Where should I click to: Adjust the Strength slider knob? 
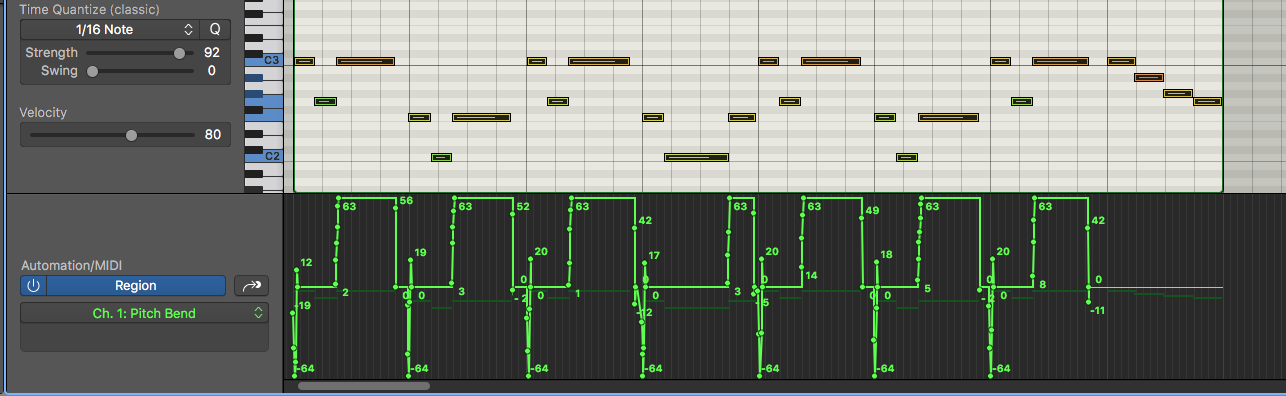point(179,53)
